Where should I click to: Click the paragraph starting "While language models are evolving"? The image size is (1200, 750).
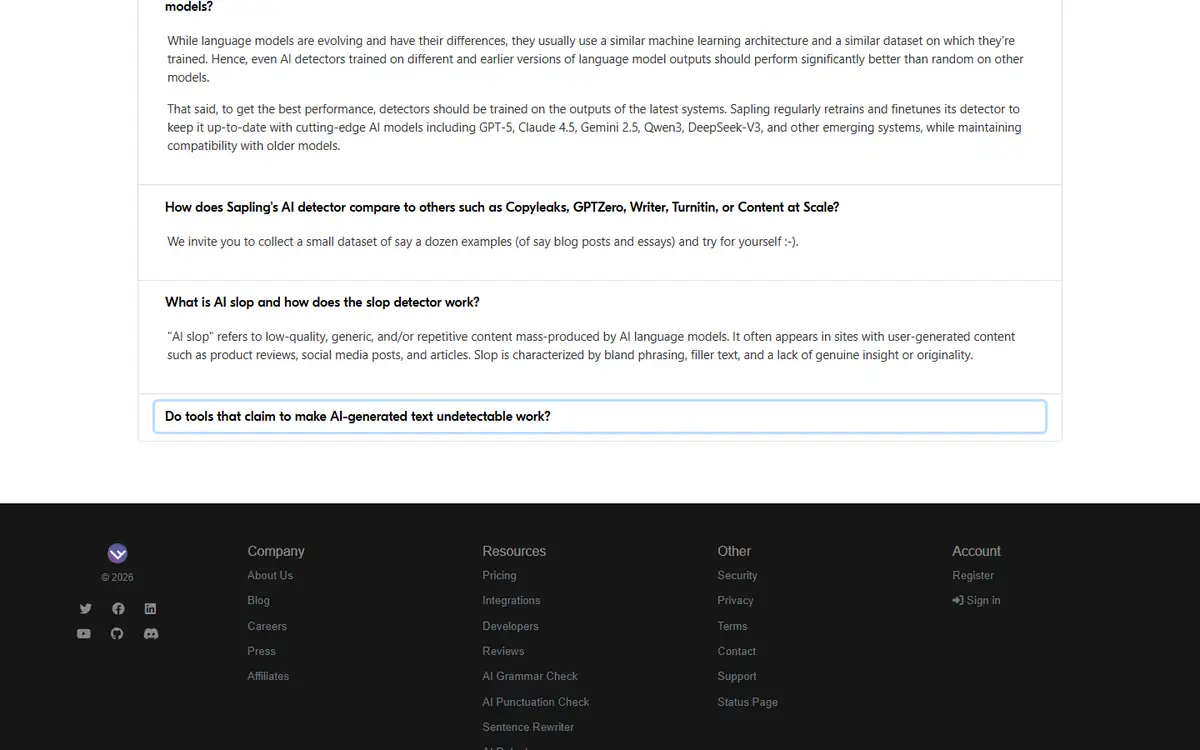pos(595,59)
